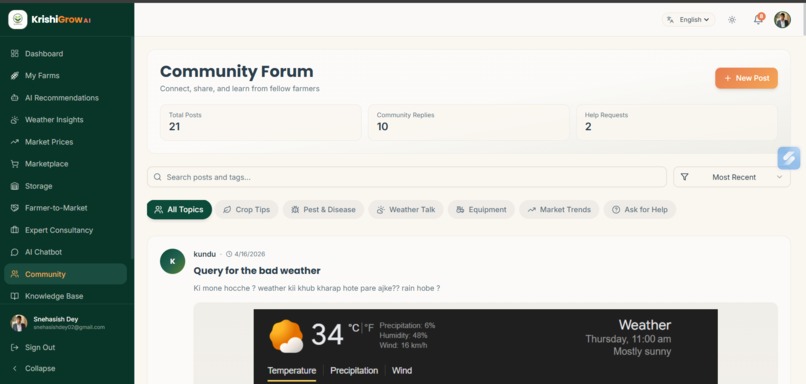The width and height of the screenshot is (806, 384).
Task: Click the page vertical scrollbar
Action: pos(804,21)
